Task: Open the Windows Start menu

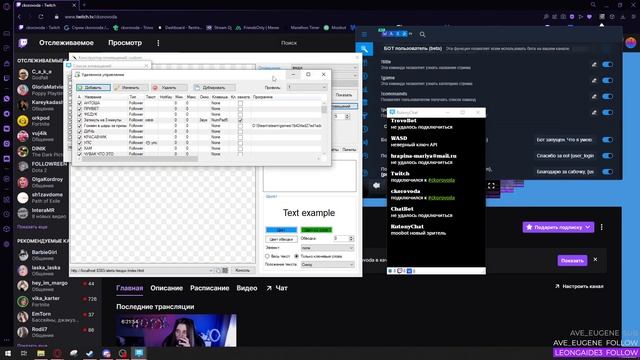Action: 8,353
